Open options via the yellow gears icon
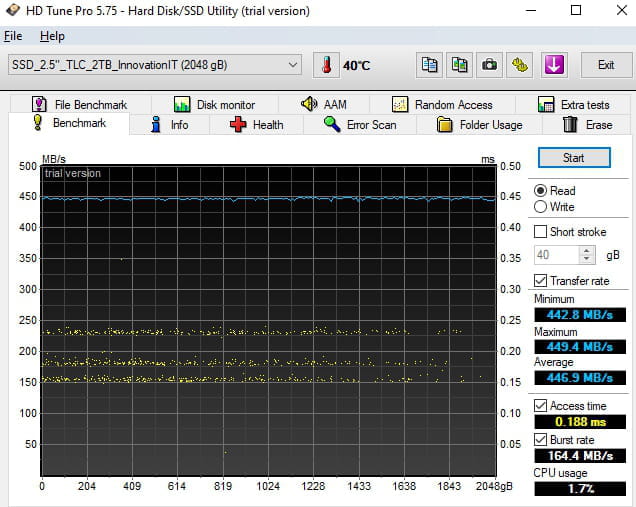The width and height of the screenshot is (636, 507). point(520,65)
